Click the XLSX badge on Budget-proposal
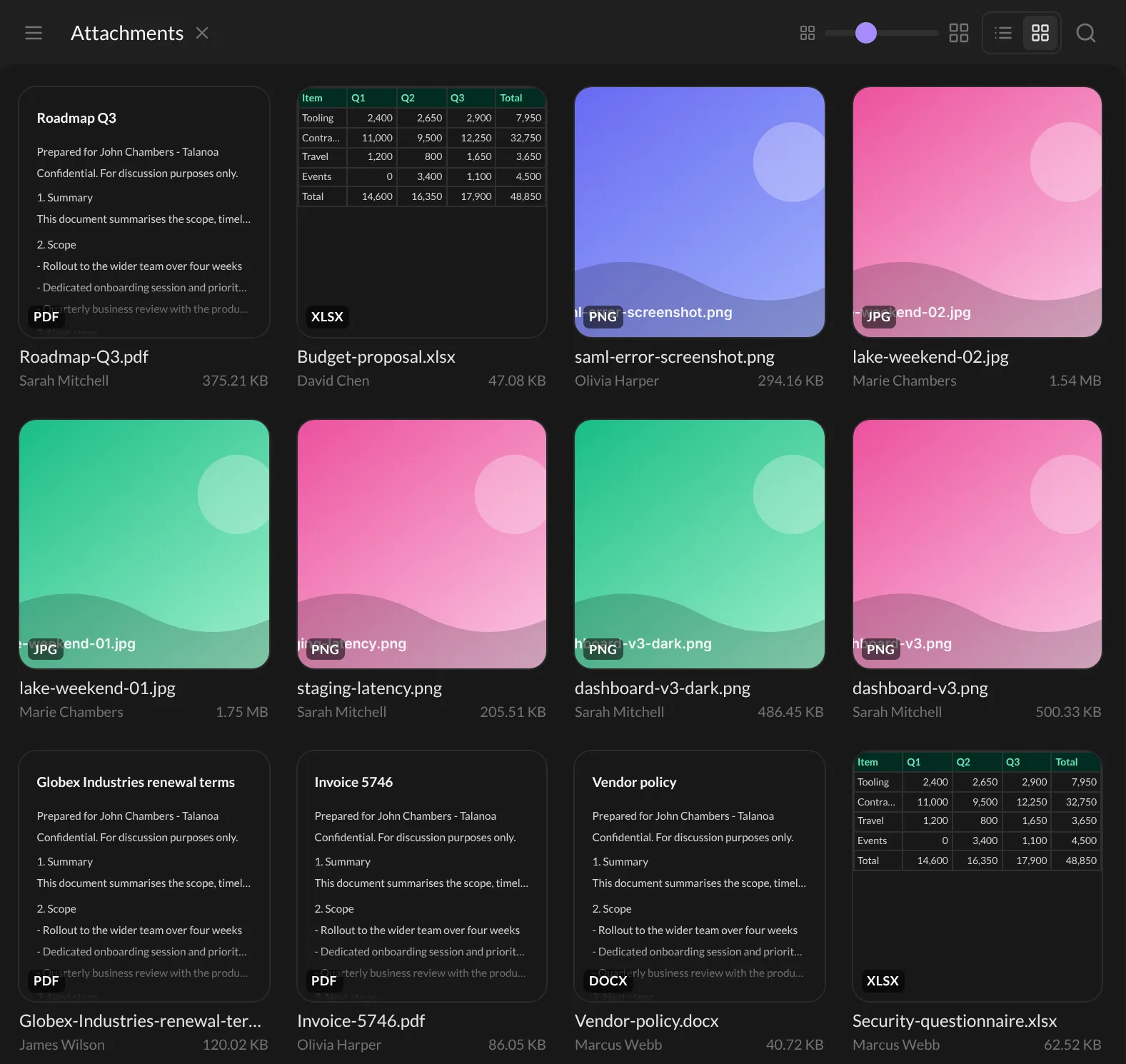1126x1064 pixels. [327, 316]
